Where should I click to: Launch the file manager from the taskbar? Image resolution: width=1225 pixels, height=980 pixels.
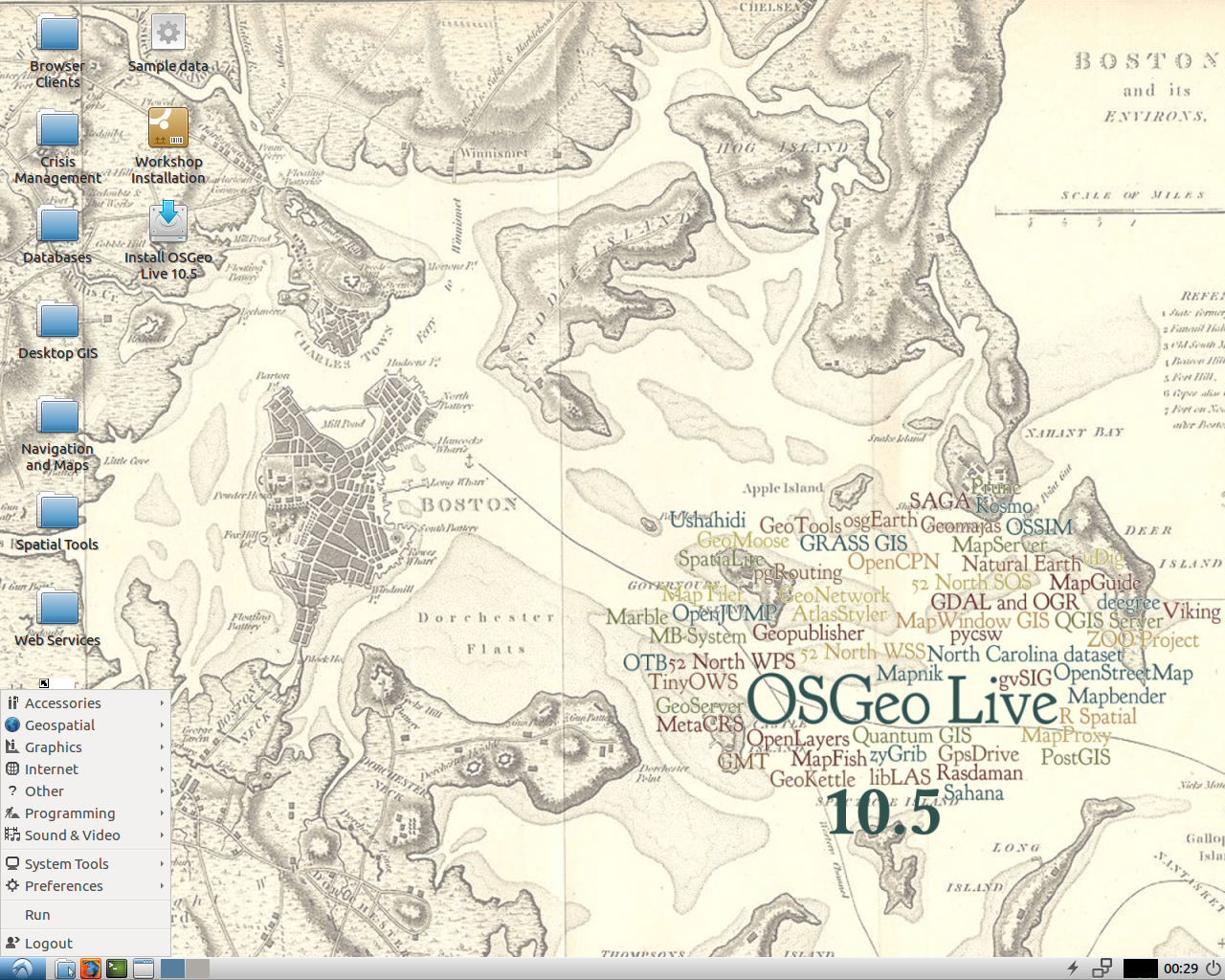[x=65, y=969]
